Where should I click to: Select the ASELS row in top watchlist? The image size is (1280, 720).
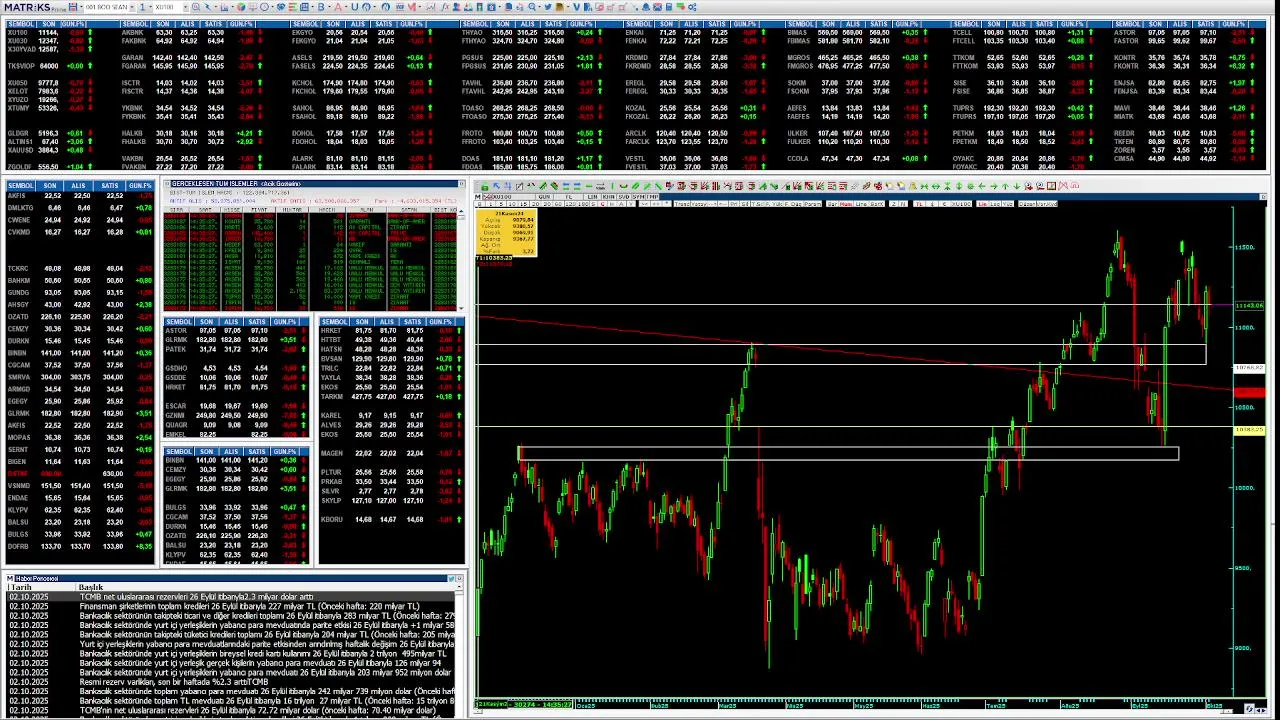tap(358, 58)
